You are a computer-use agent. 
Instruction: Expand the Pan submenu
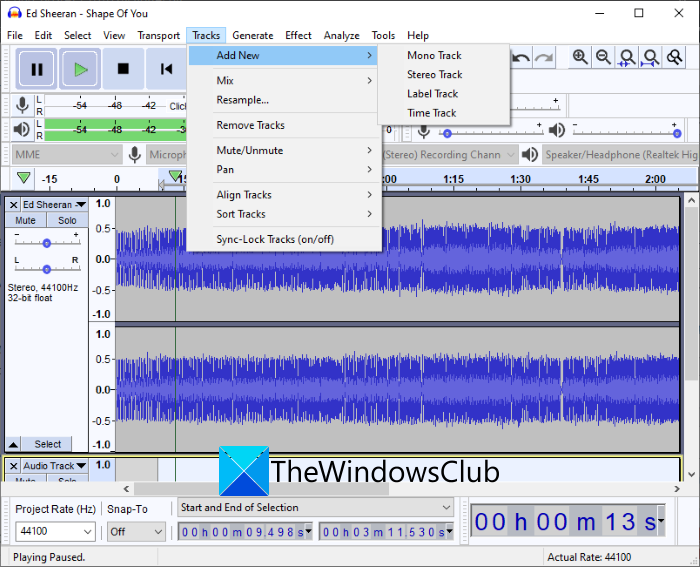coord(284,170)
